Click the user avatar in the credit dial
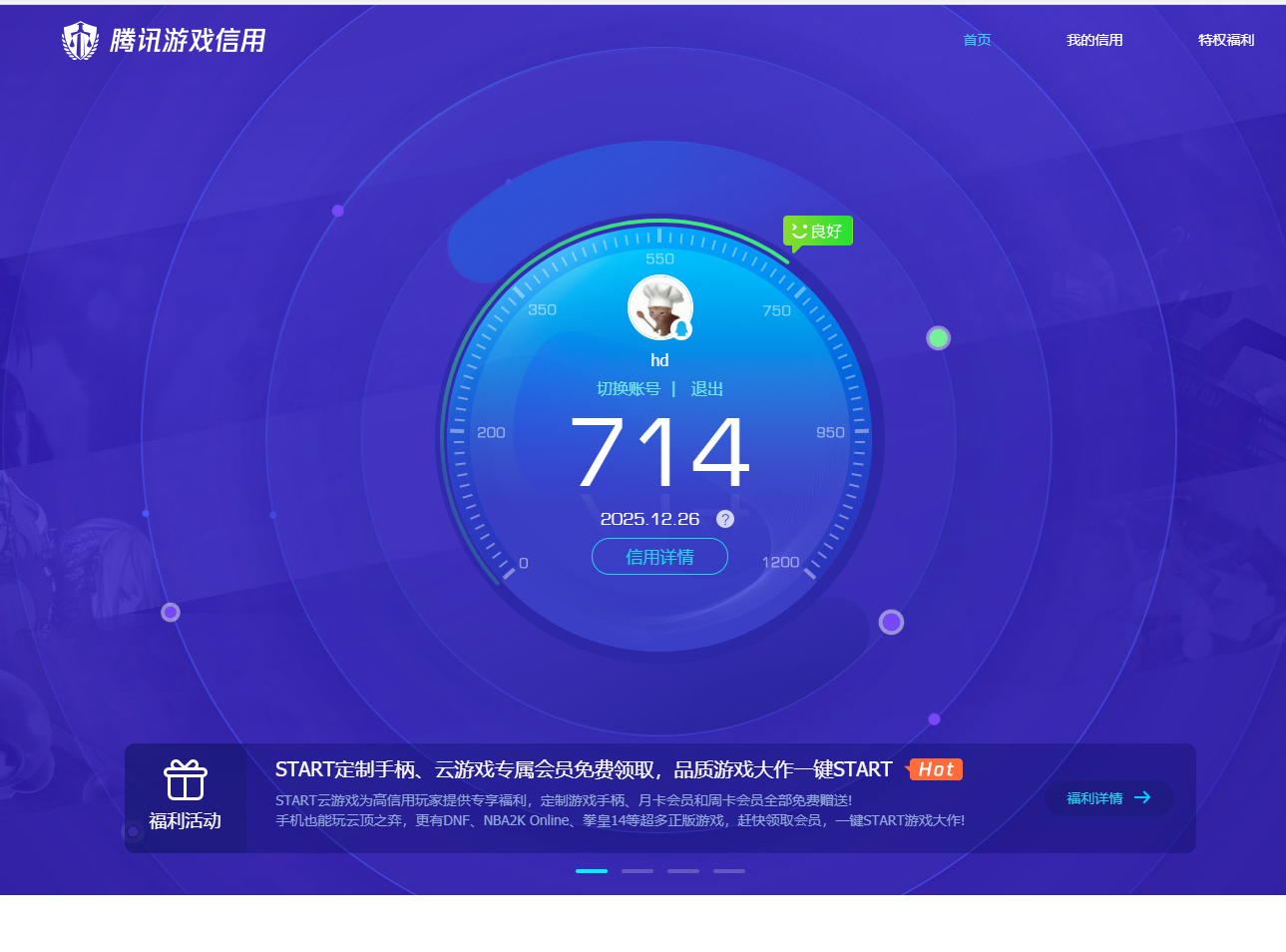This screenshot has height=952, width=1286. point(659,307)
